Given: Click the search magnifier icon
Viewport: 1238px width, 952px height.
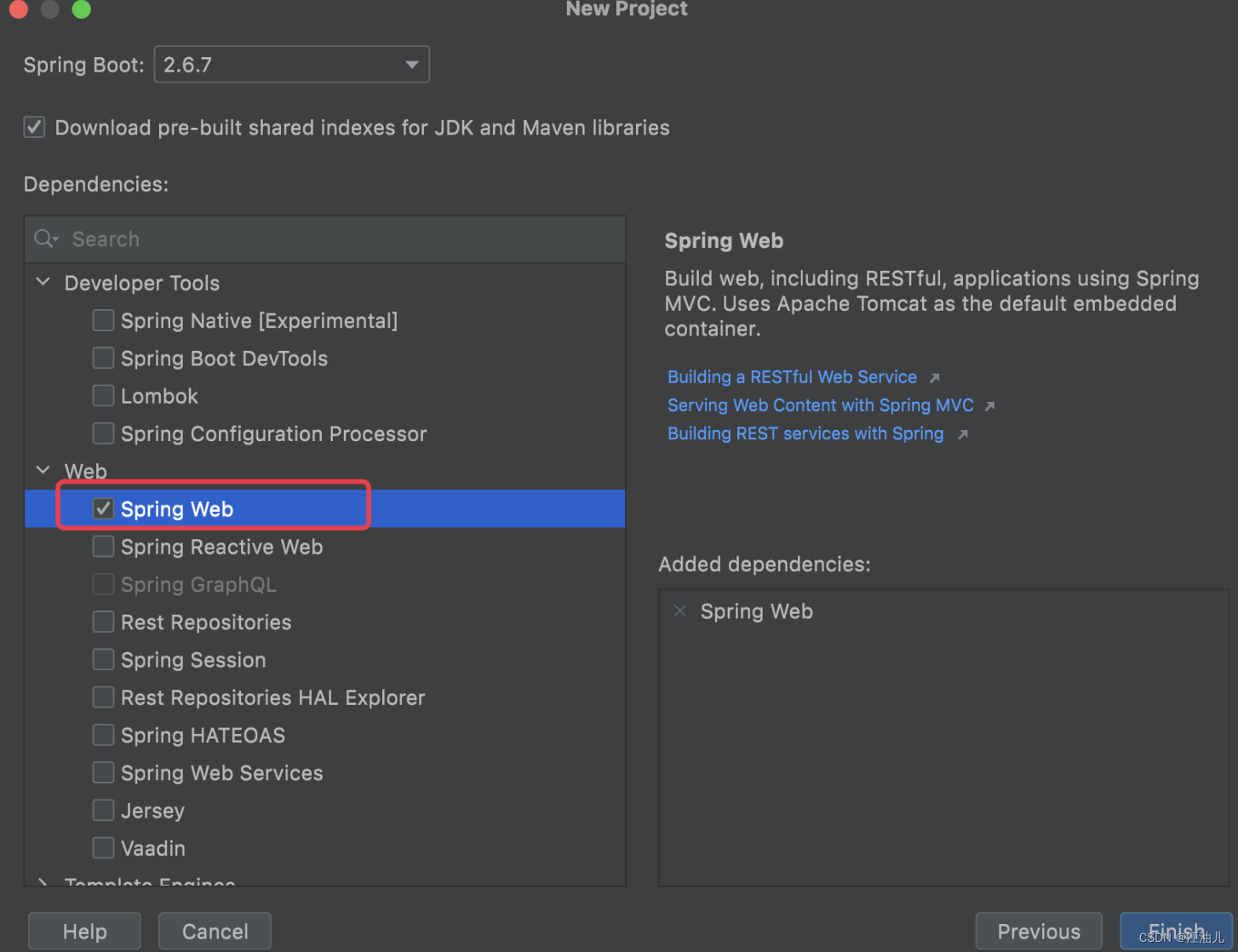Looking at the screenshot, I should (x=46, y=239).
